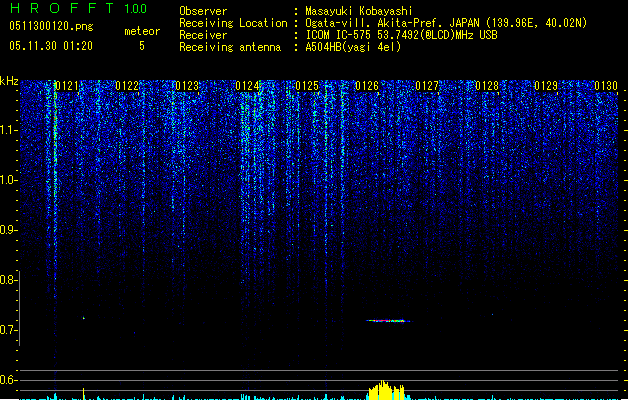Click the yellow signal intensity peak at bottom
629x400 pixels.
pyautogui.click(x=386, y=390)
